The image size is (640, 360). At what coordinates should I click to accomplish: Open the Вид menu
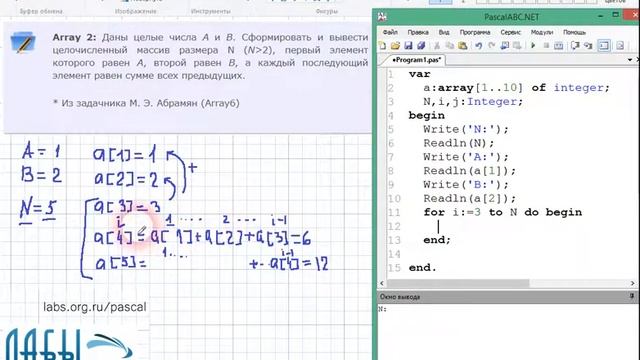pyautogui.click(x=444, y=32)
